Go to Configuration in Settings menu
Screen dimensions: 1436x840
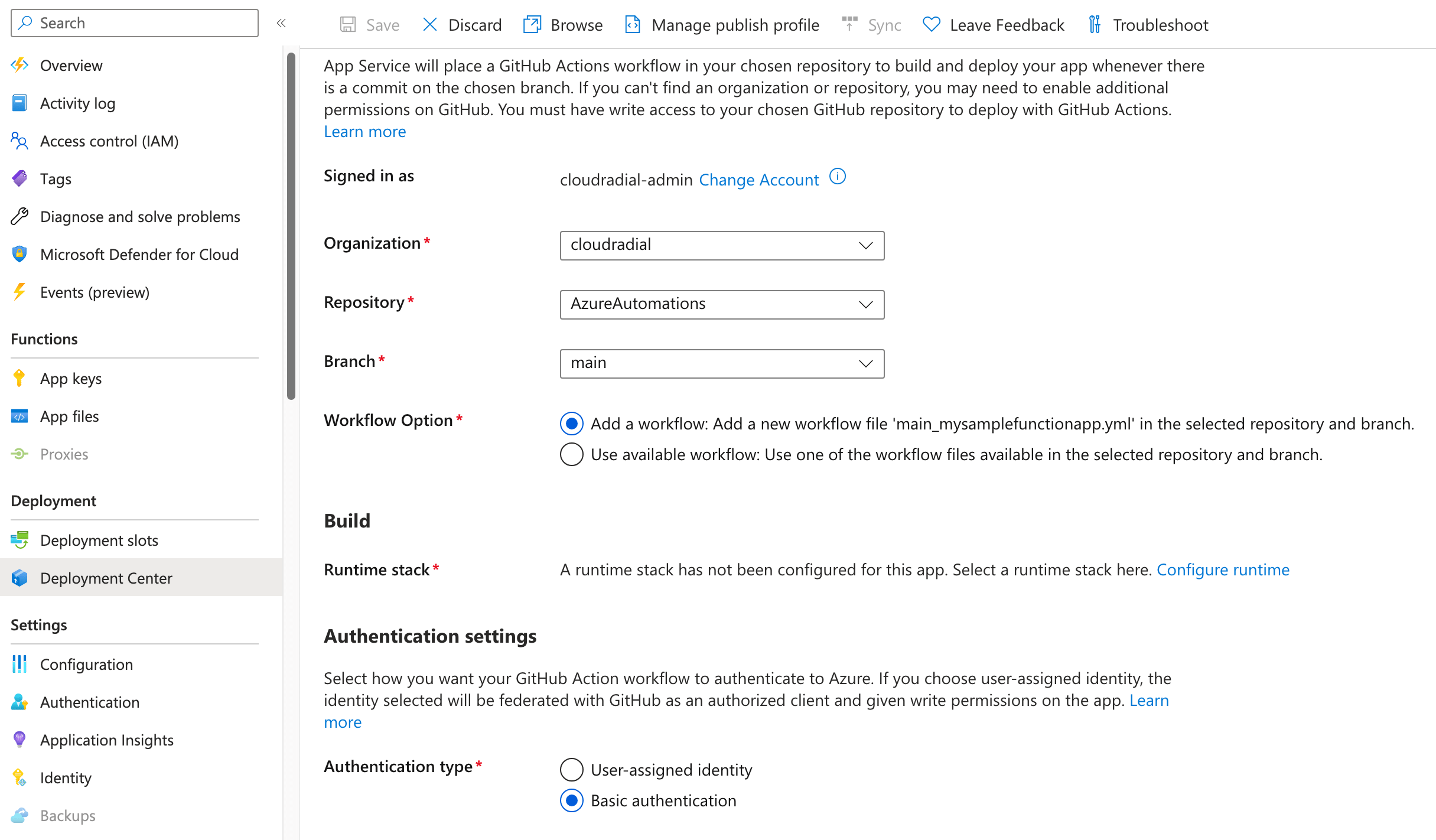pyautogui.click(x=86, y=664)
